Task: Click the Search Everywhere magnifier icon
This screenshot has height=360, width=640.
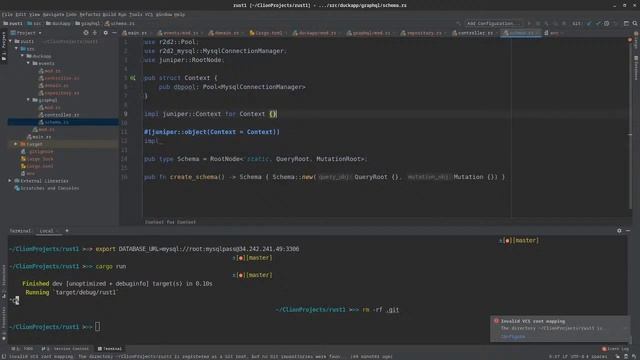Action: click(635, 24)
